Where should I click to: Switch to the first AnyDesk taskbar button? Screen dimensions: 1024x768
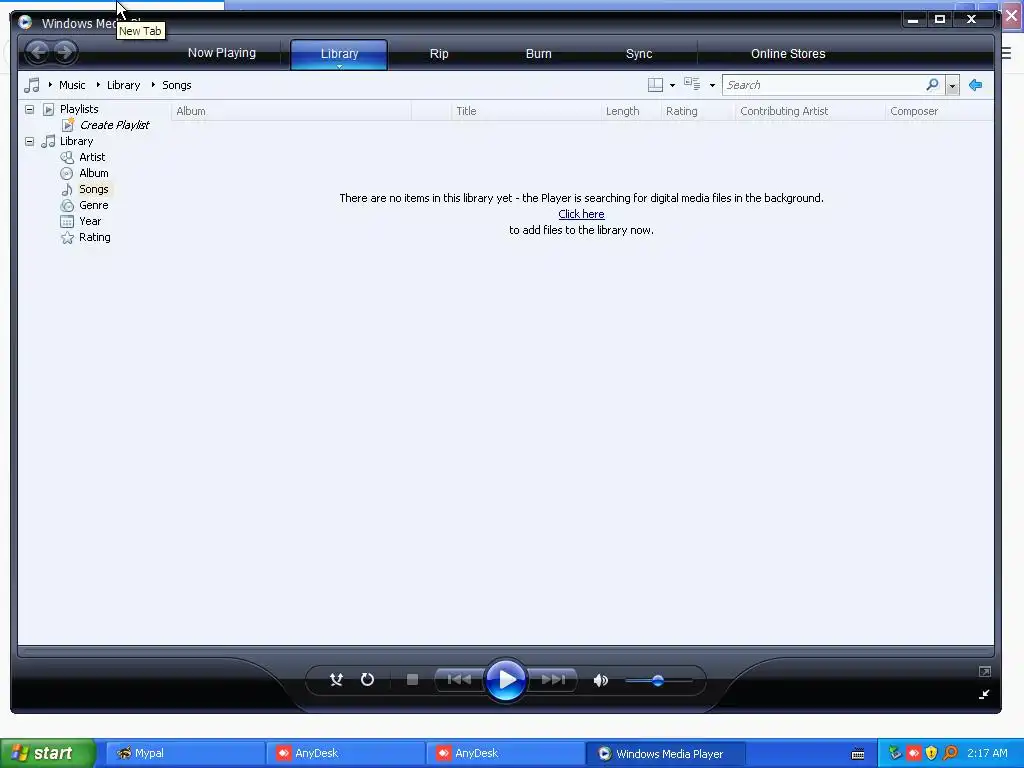coord(345,754)
